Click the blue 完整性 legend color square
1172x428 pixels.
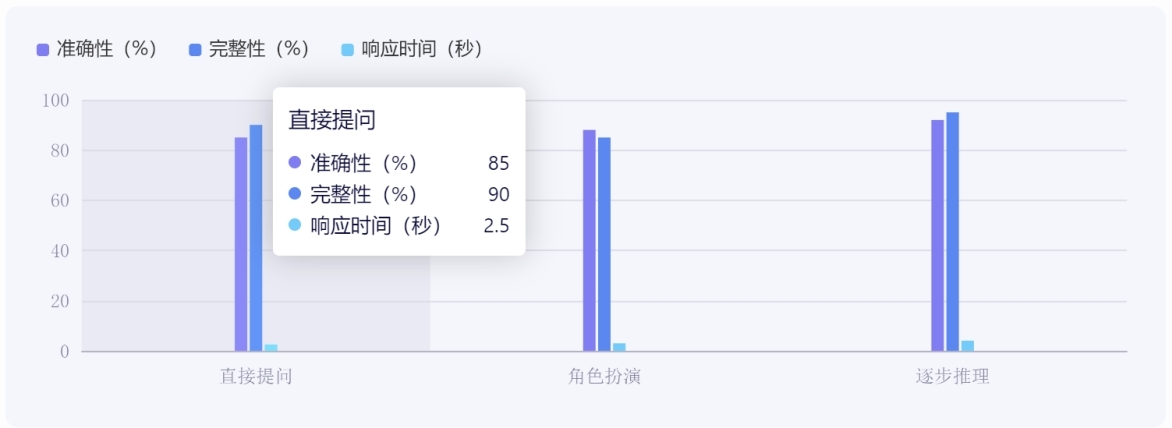click(195, 50)
